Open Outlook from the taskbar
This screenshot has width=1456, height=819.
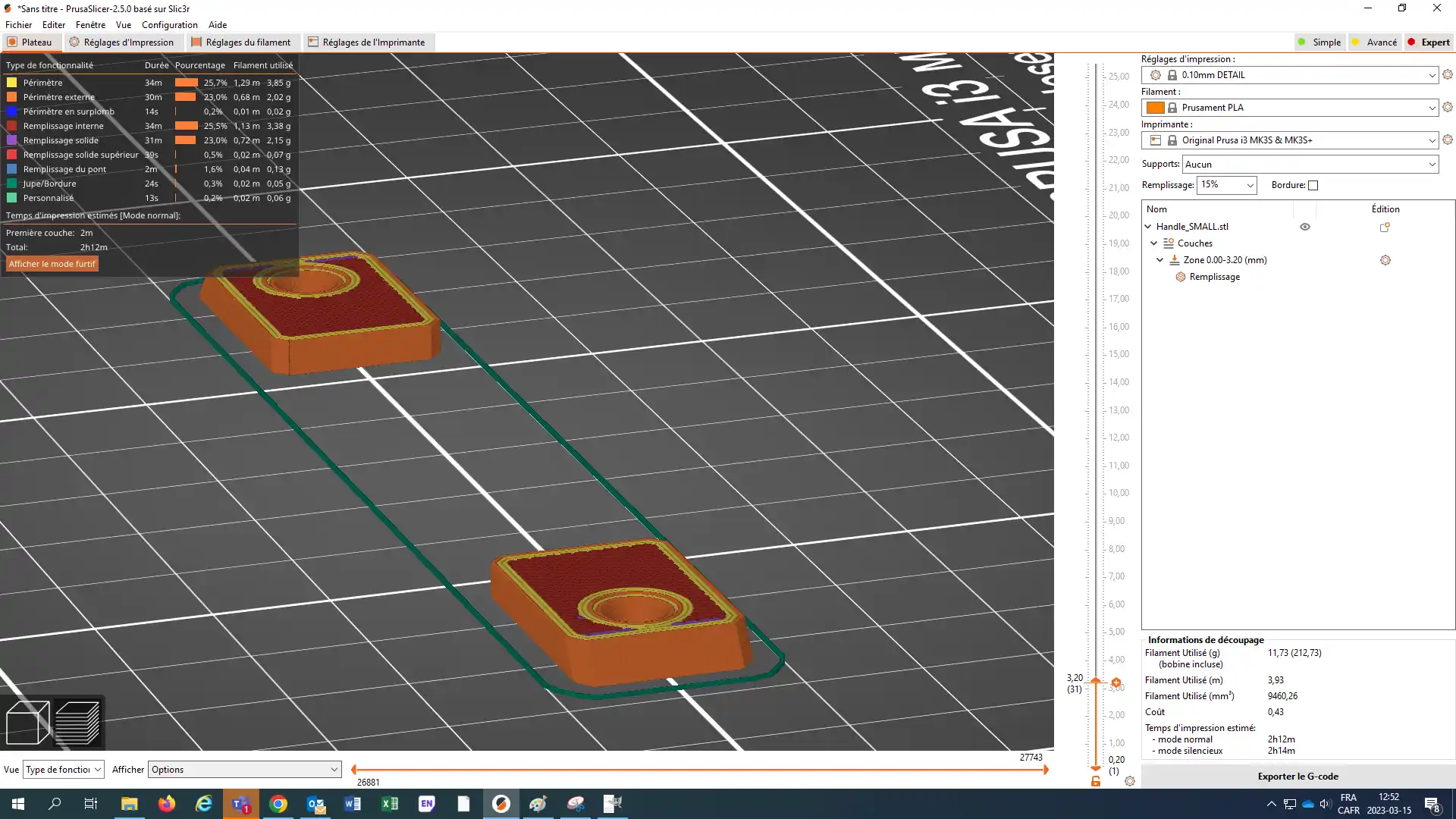pyautogui.click(x=315, y=804)
